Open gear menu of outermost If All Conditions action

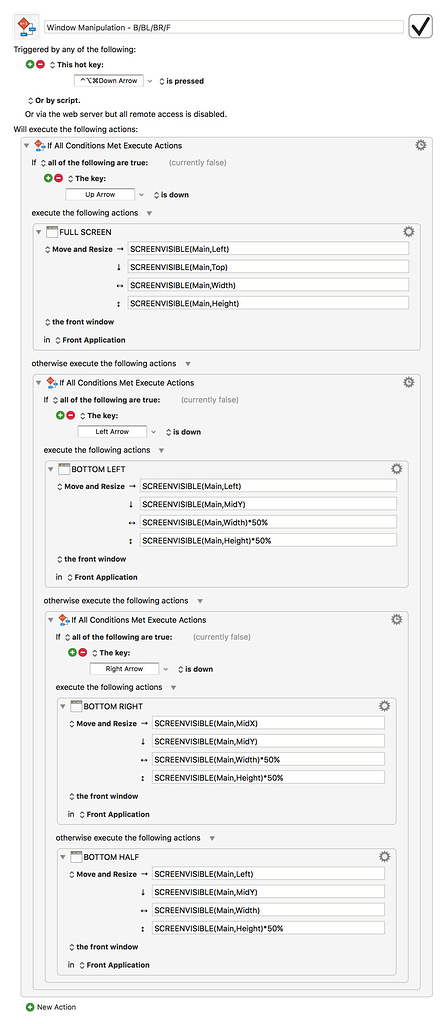point(420,145)
